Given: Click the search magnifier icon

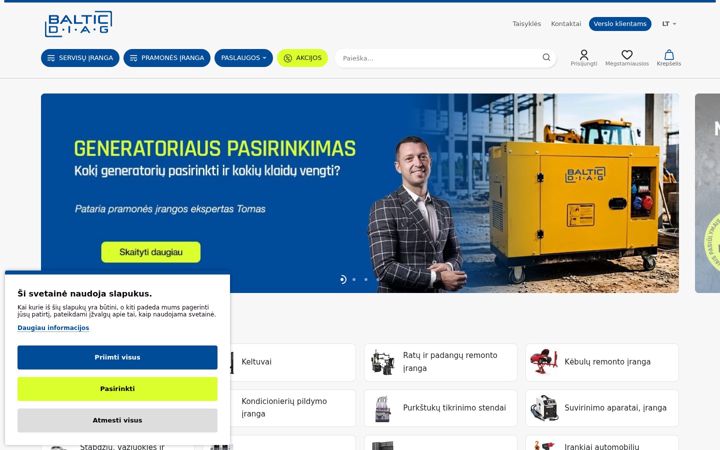Looking at the screenshot, I should tap(546, 57).
